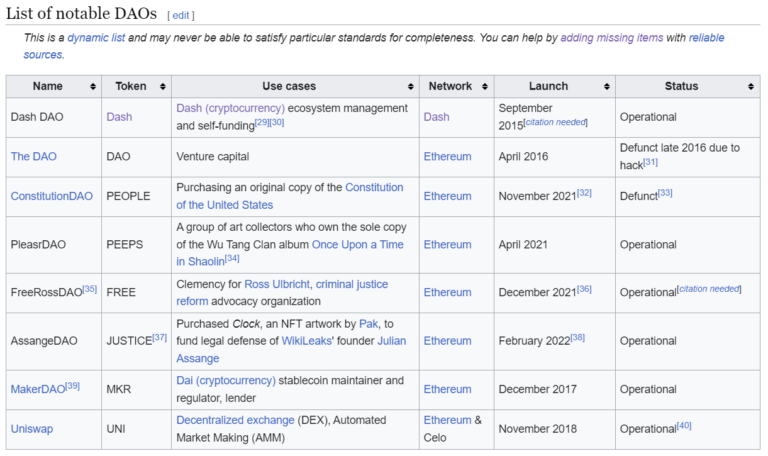Sort by Network column arrows
Image resolution: width=768 pixels, height=456 pixels.
click(x=485, y=87)
